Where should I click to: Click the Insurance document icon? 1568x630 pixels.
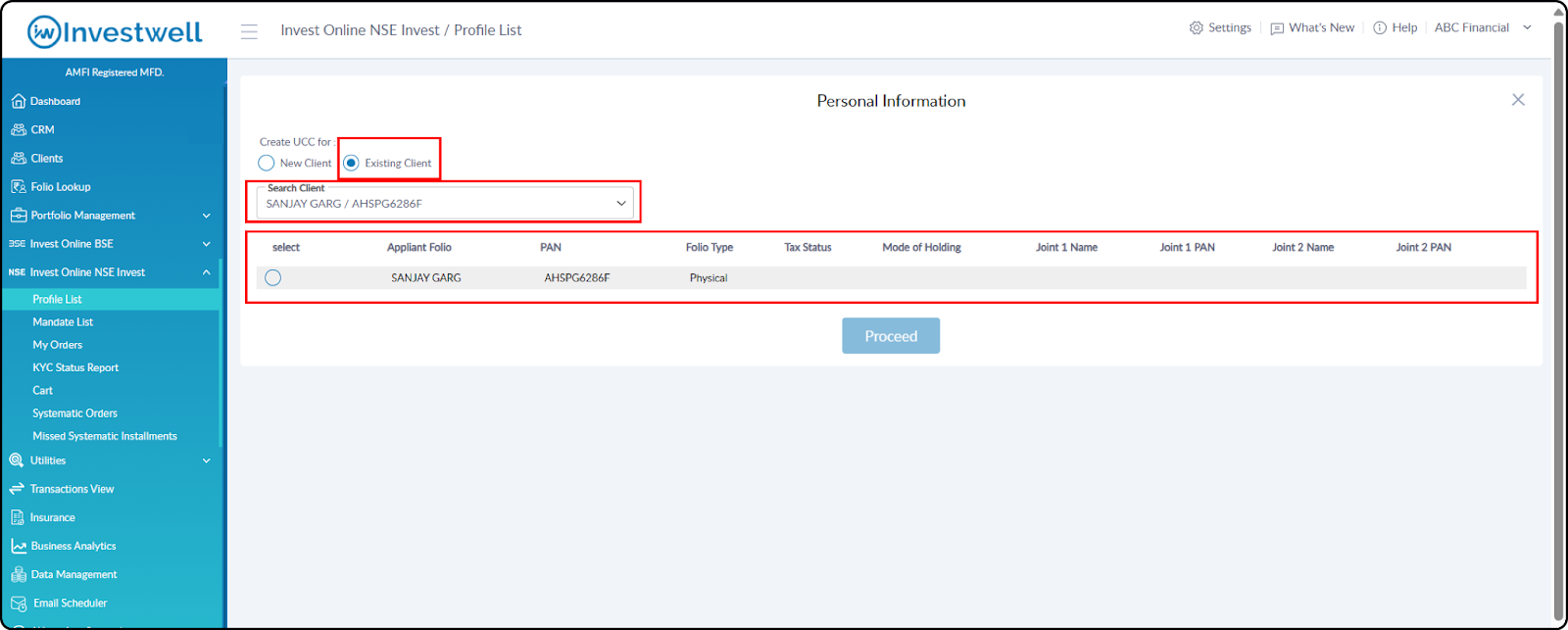pyautogui.click(x=17, y=517)
